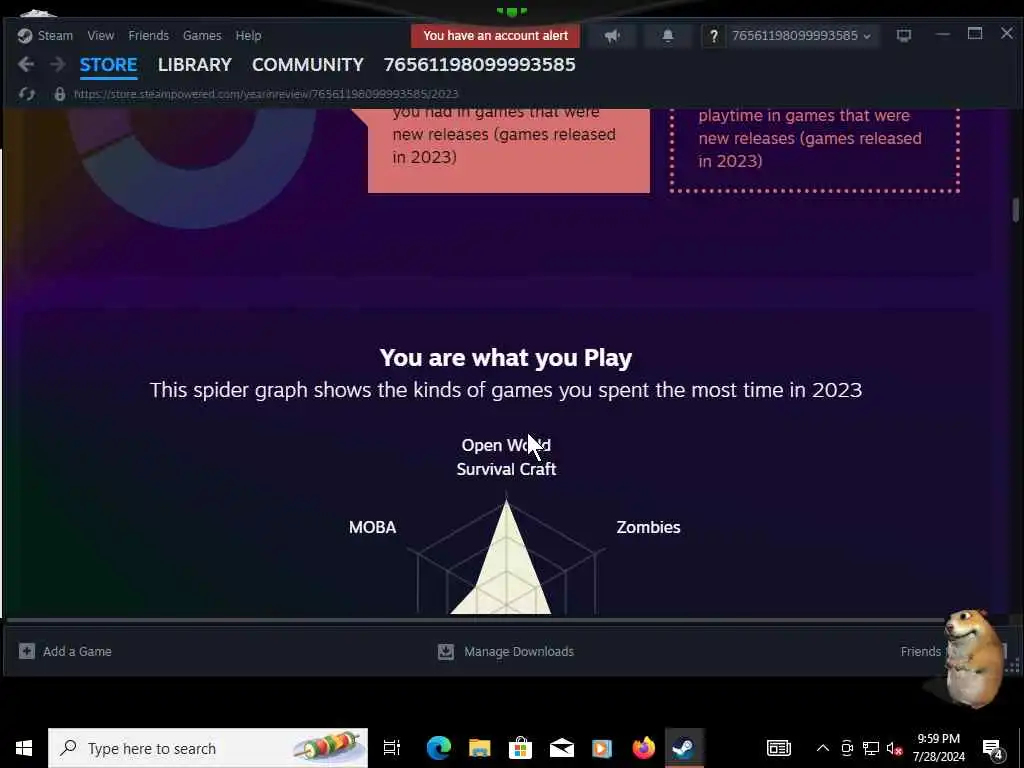The height and width of the screenshot is (768, 1024).
Task: Launch Firefox from taskbar
Action: point(643,748)
